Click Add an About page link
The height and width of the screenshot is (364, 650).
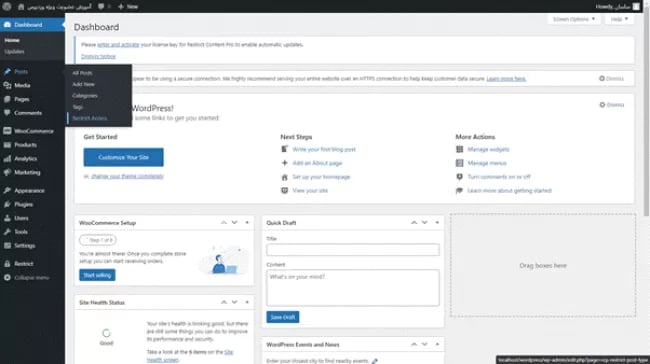point(318,163)
